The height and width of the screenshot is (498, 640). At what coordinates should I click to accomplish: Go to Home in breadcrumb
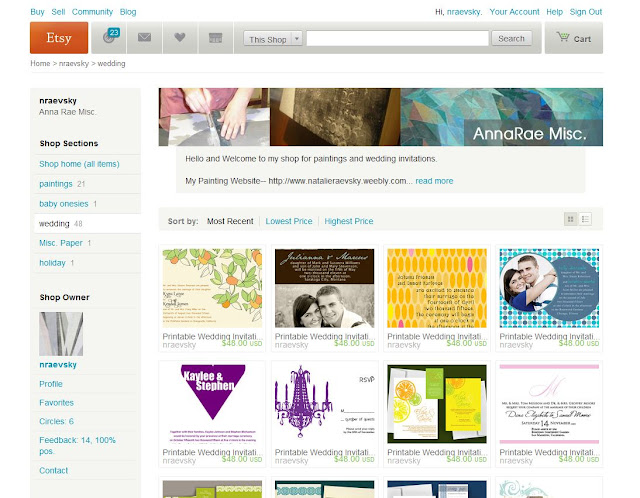click(40, 63)
